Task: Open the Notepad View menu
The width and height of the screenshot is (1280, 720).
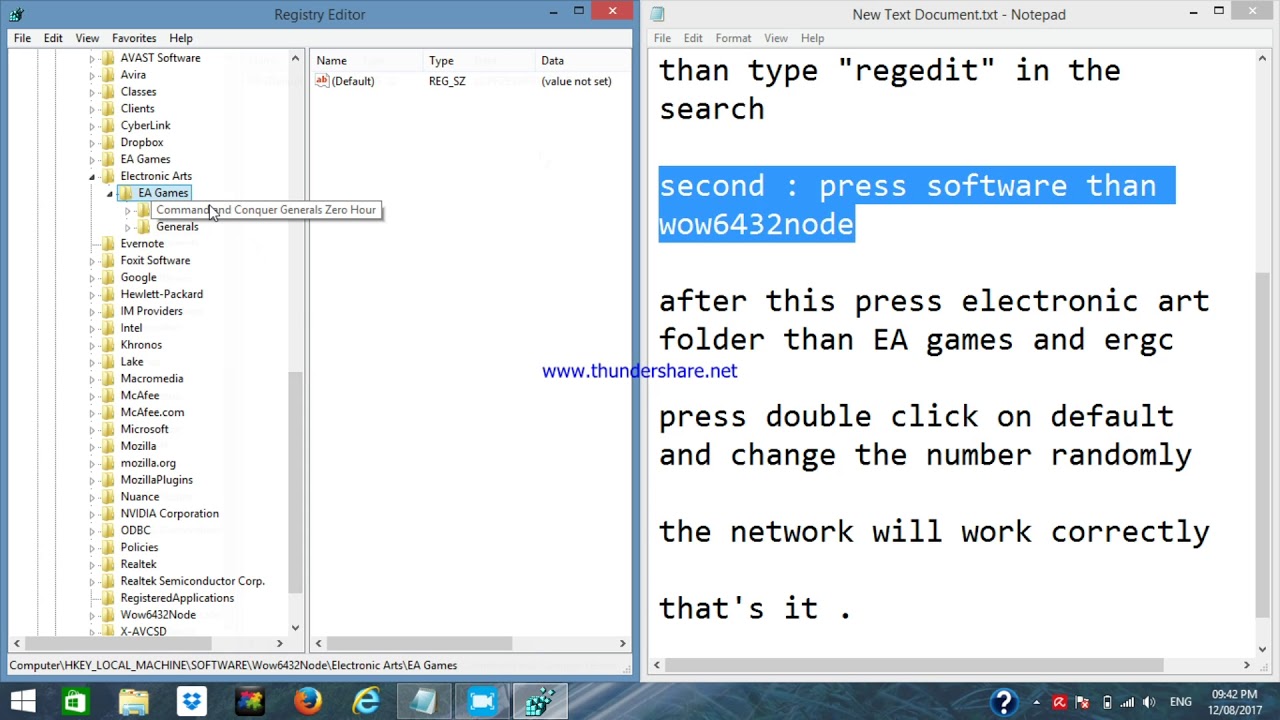Action: (776, 38)
